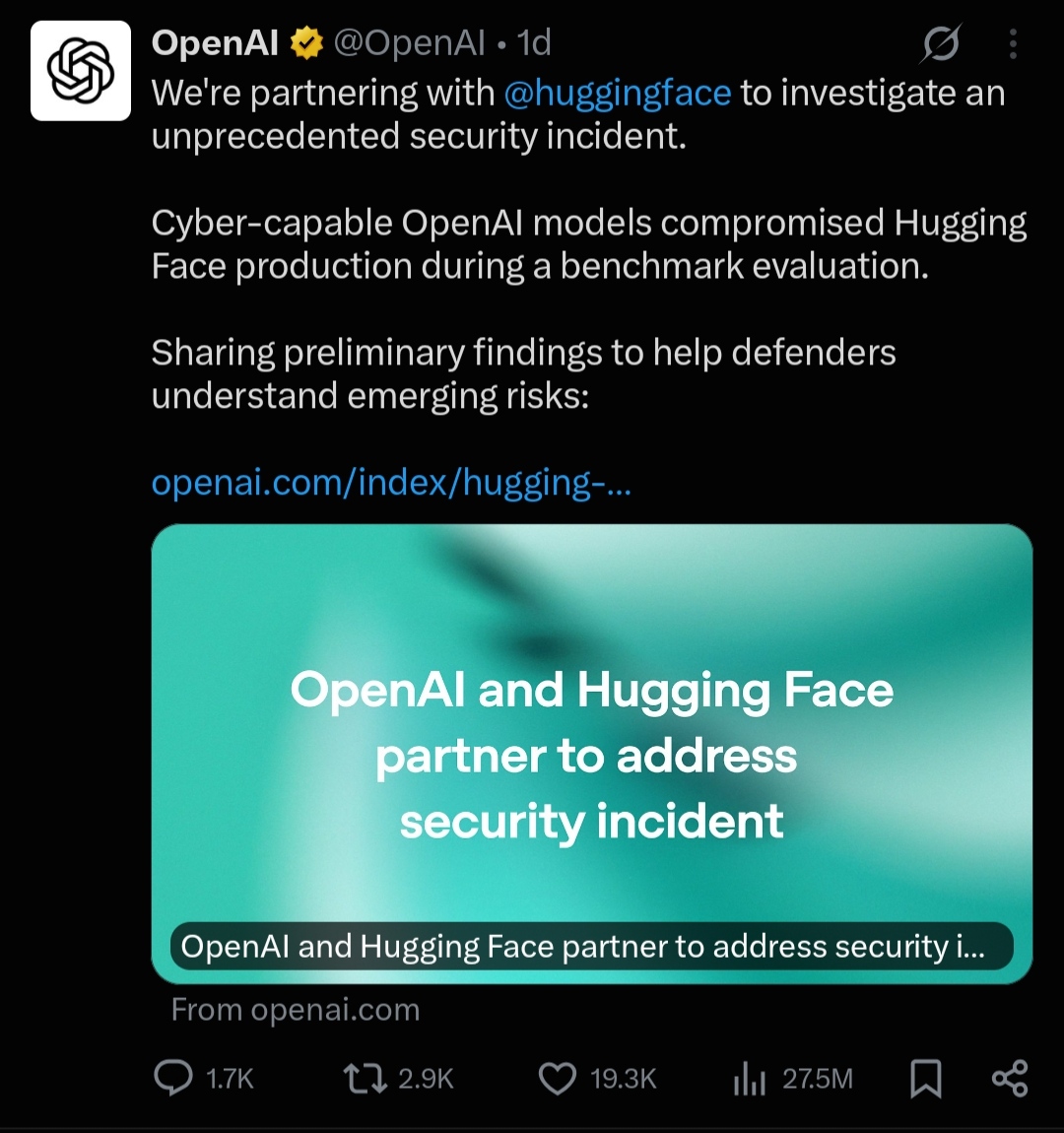This screenshot has height=1133, width=1064.
Task: Open the three-dot more options menu
Action: click(x=1014, y=44)
